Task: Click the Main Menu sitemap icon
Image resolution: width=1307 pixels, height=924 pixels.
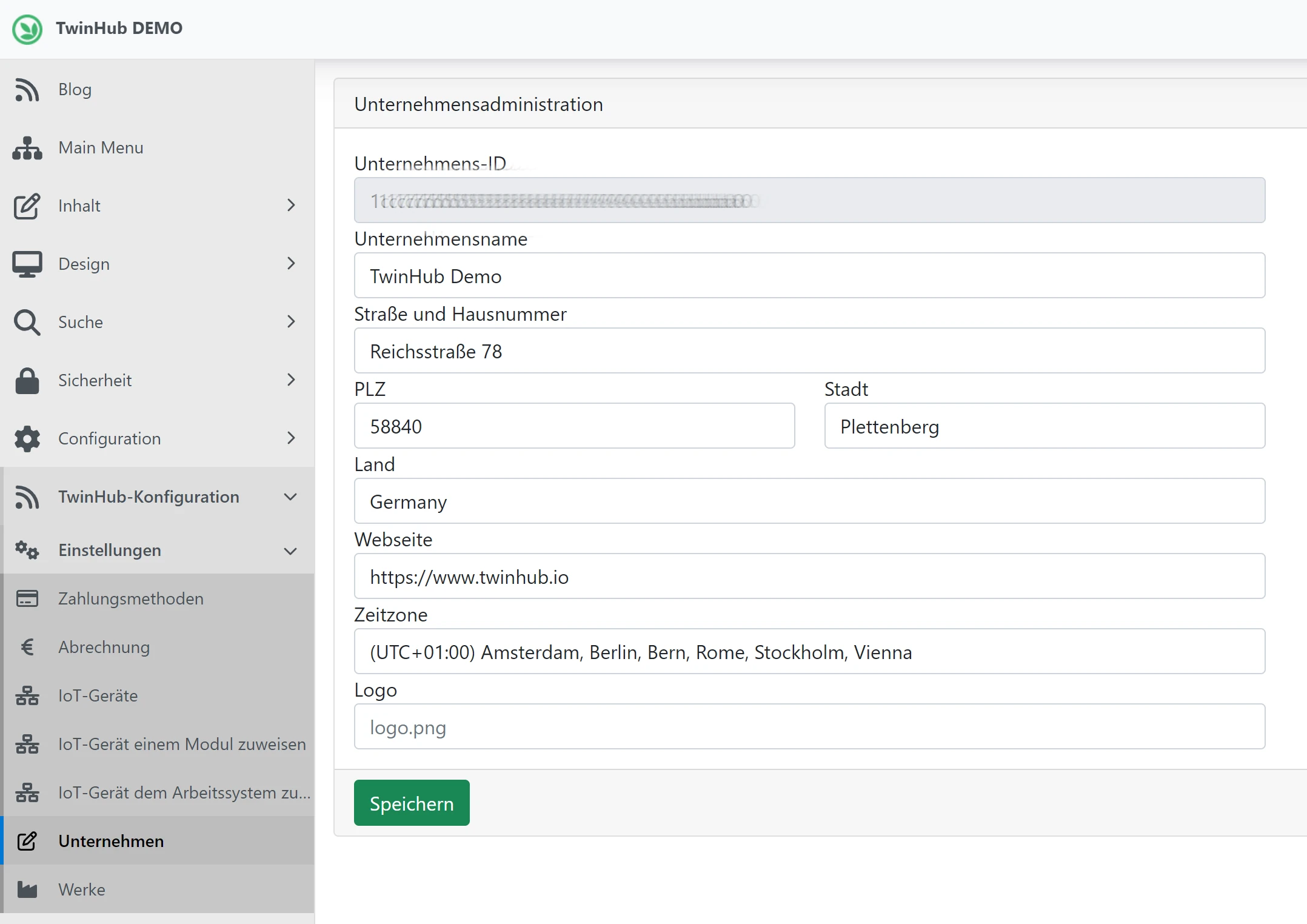Action: tap(27, 148)
